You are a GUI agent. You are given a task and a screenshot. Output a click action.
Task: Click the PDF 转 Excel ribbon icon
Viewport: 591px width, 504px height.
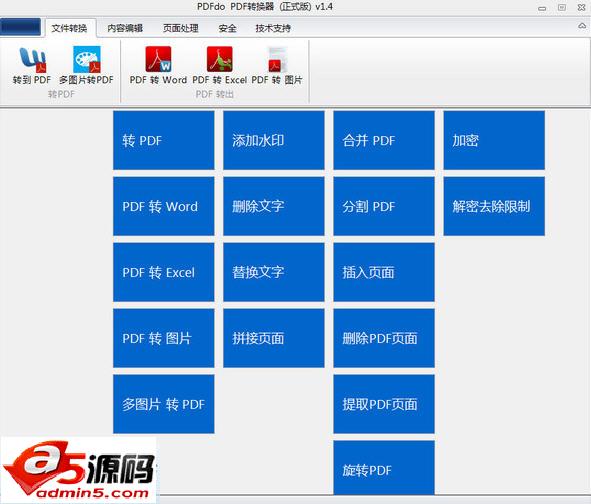point(220,66)
